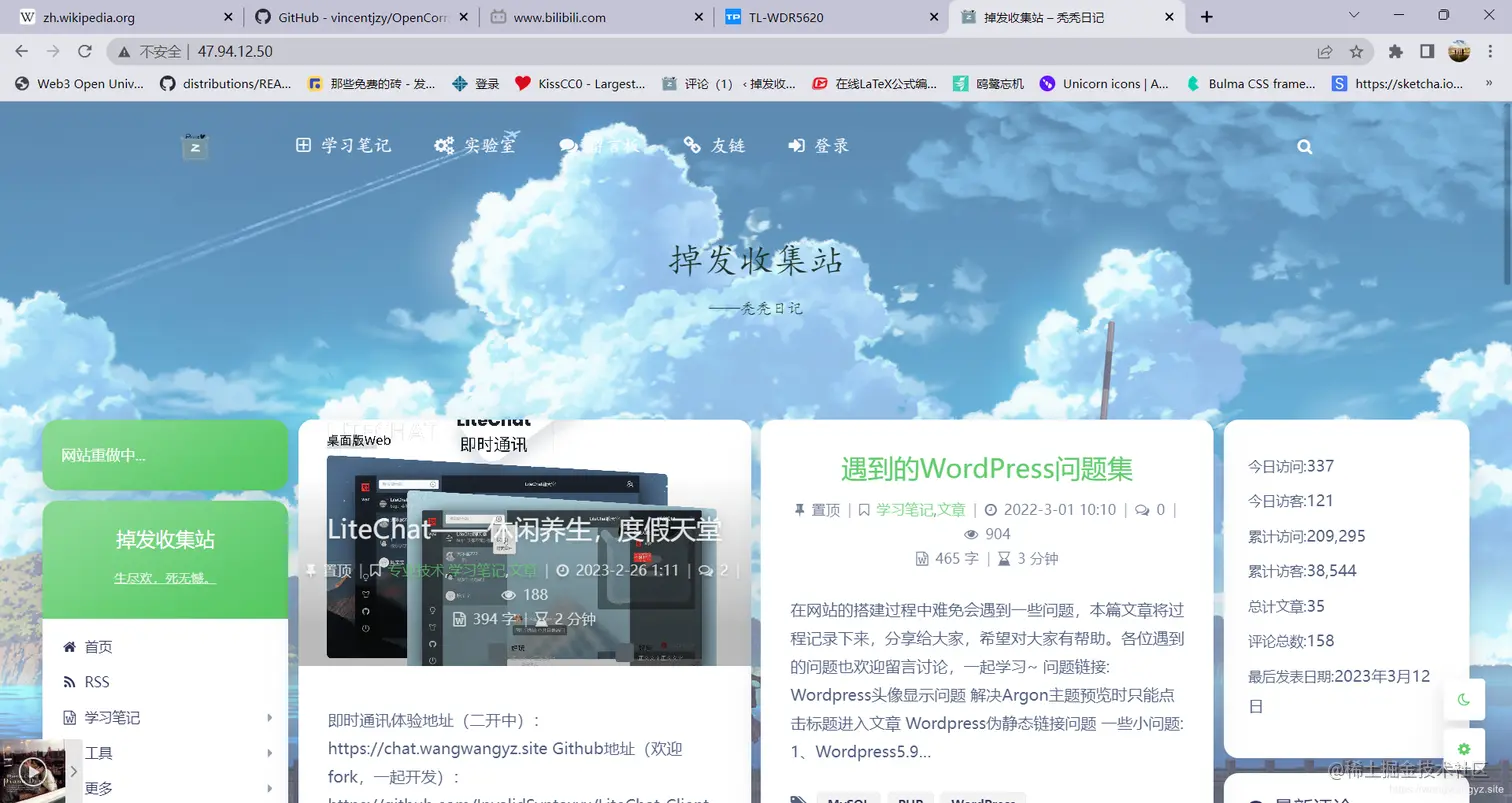Open 实验室 in the top navigation

pos(475,146)
